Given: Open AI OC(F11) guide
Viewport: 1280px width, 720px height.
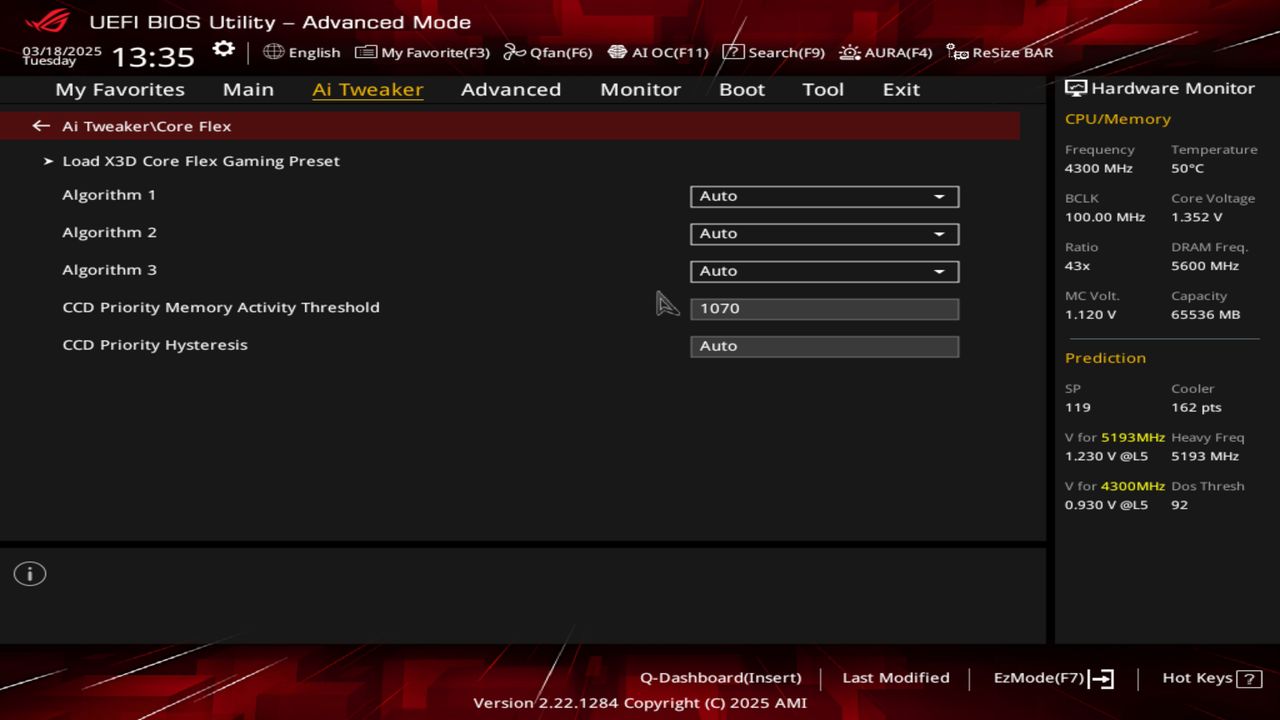Looking at the screenshot, I should tap(658, 53).
